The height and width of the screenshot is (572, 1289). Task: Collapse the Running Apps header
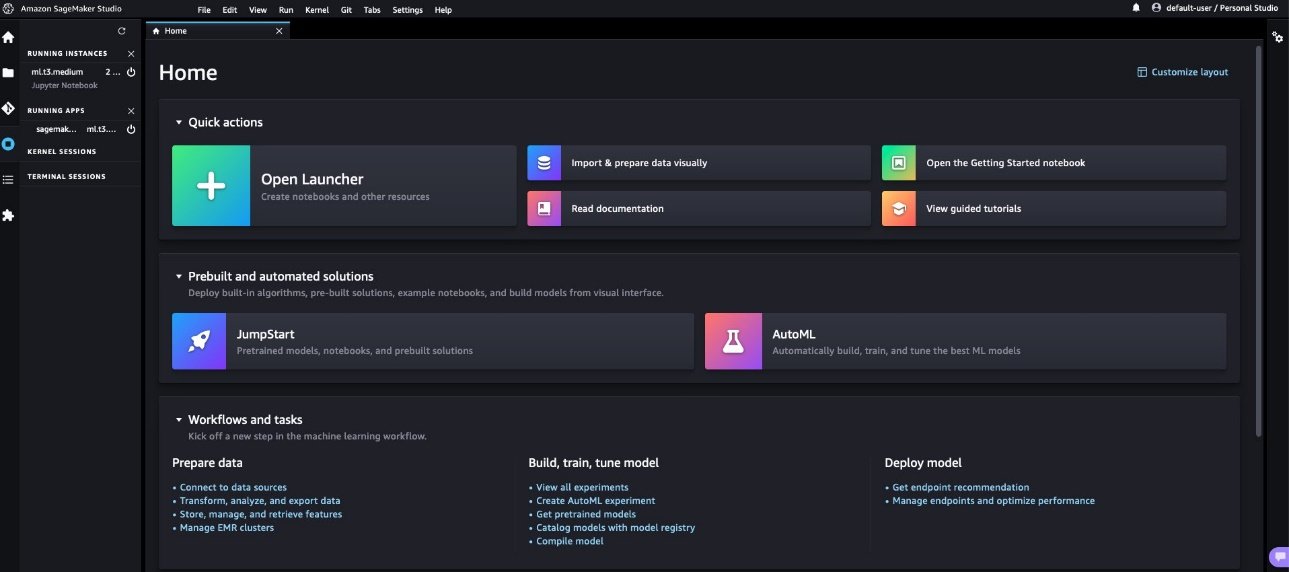pyautogui.click(x=56, y=111)
